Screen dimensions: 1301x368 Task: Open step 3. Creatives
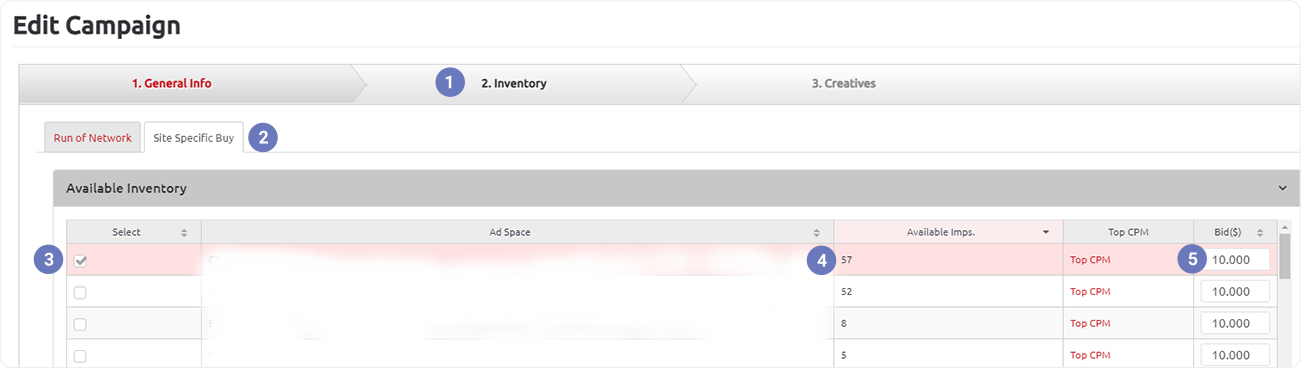(x=843, y=84)
